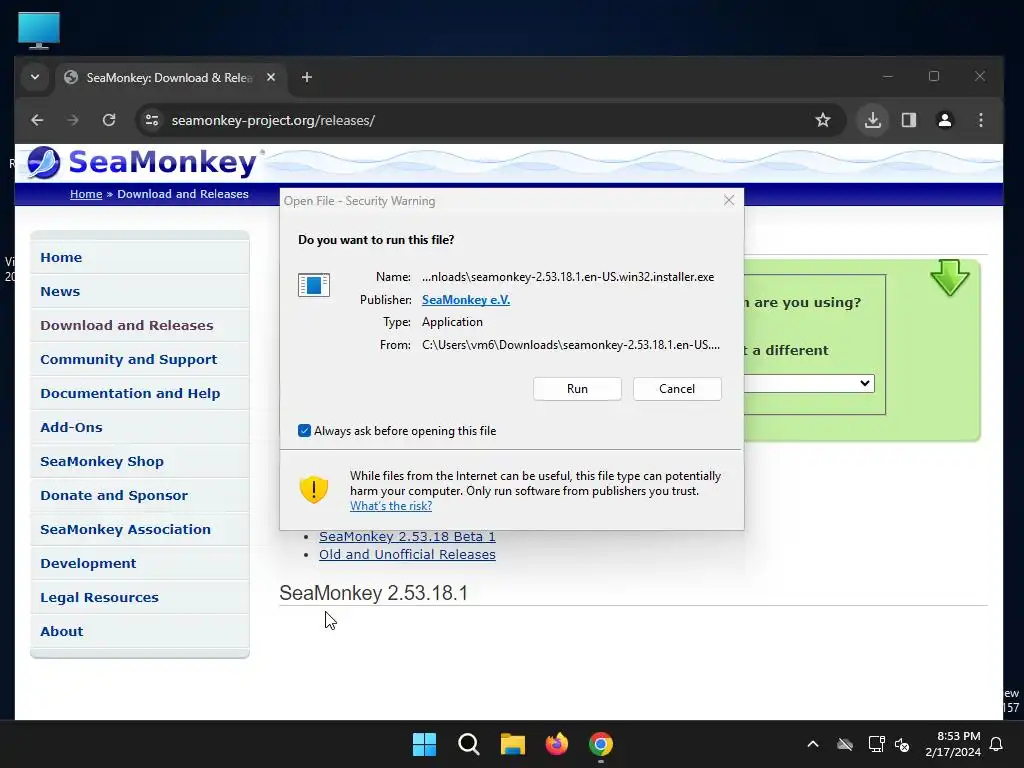Screen dimensions: 1024x768
Task: Reload the SeaMonkey releases page
Action: point(109,120)
